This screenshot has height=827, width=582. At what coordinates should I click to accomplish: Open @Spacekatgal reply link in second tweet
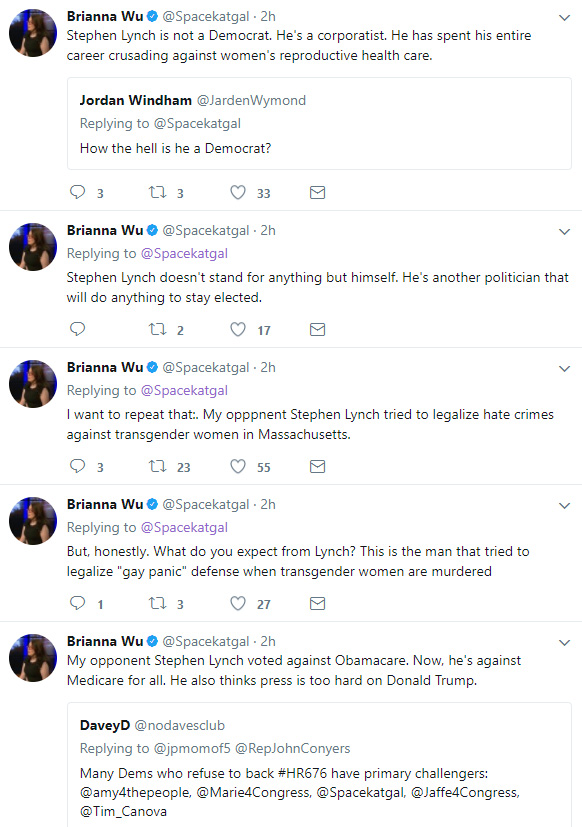tap(184, 254)
